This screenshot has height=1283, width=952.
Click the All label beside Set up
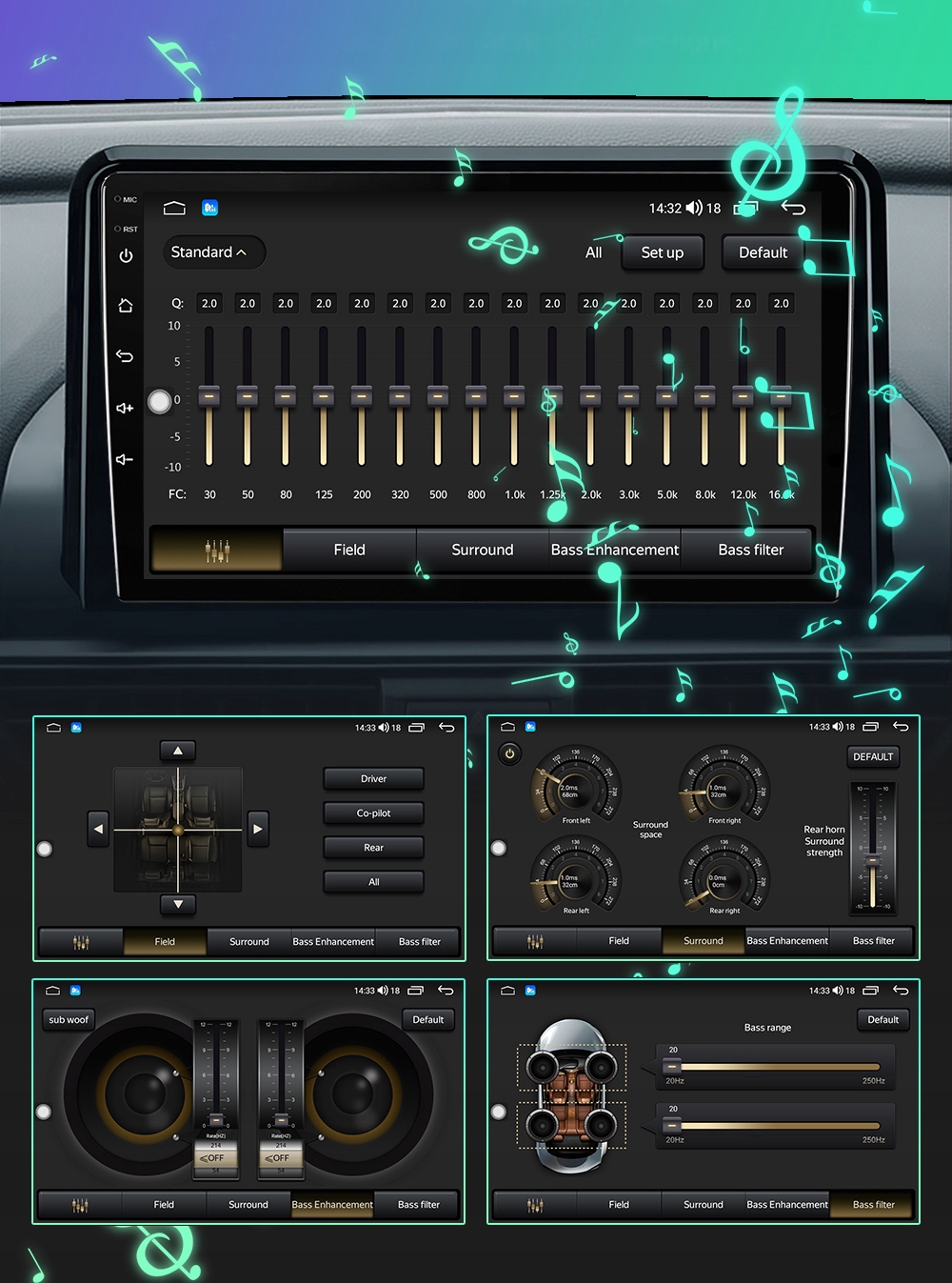pyautogui.click(x=593, y=253)
